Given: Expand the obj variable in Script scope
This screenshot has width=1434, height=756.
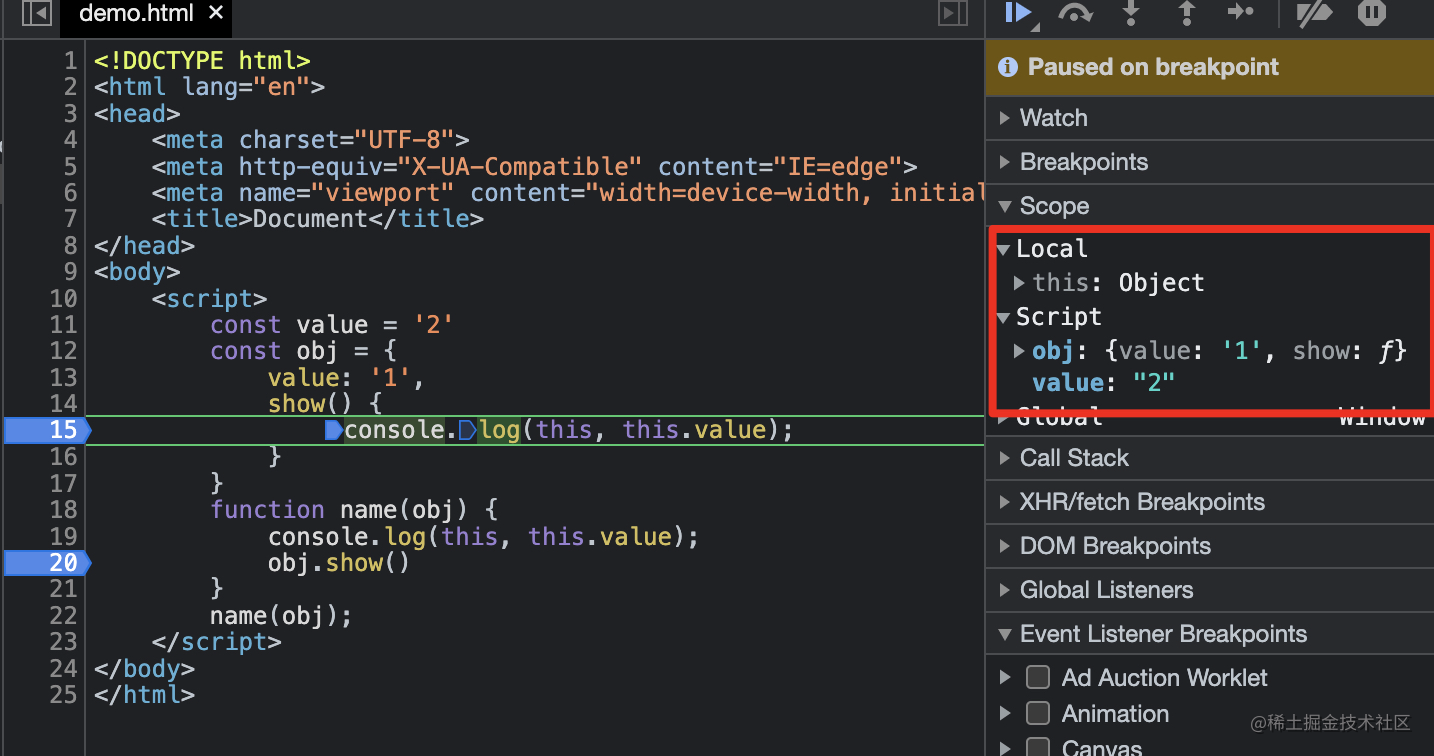Looking at the screenshot, I should [1019, 351].
